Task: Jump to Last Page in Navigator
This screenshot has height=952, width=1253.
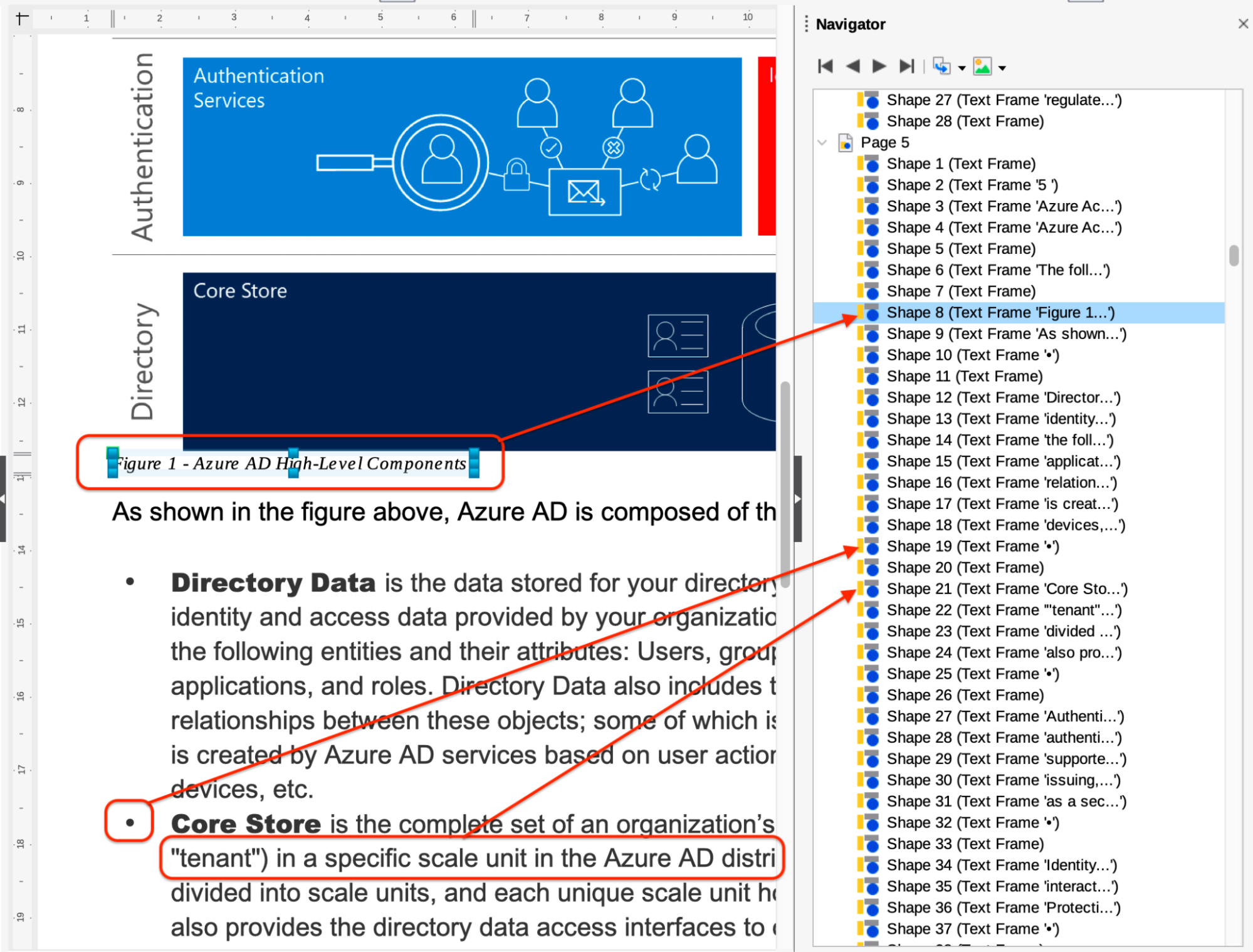Action: (x=906, y=66)
